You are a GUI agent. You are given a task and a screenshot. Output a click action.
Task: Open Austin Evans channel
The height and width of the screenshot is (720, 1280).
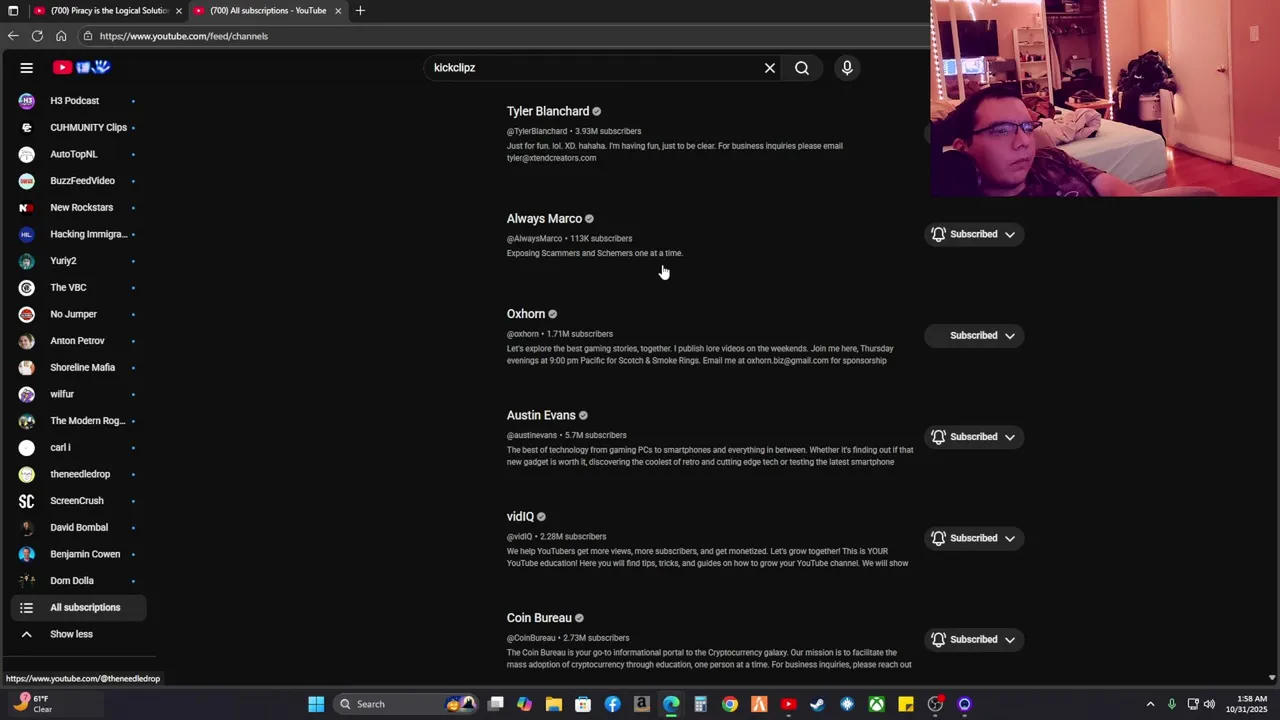(x=541, y=415)
